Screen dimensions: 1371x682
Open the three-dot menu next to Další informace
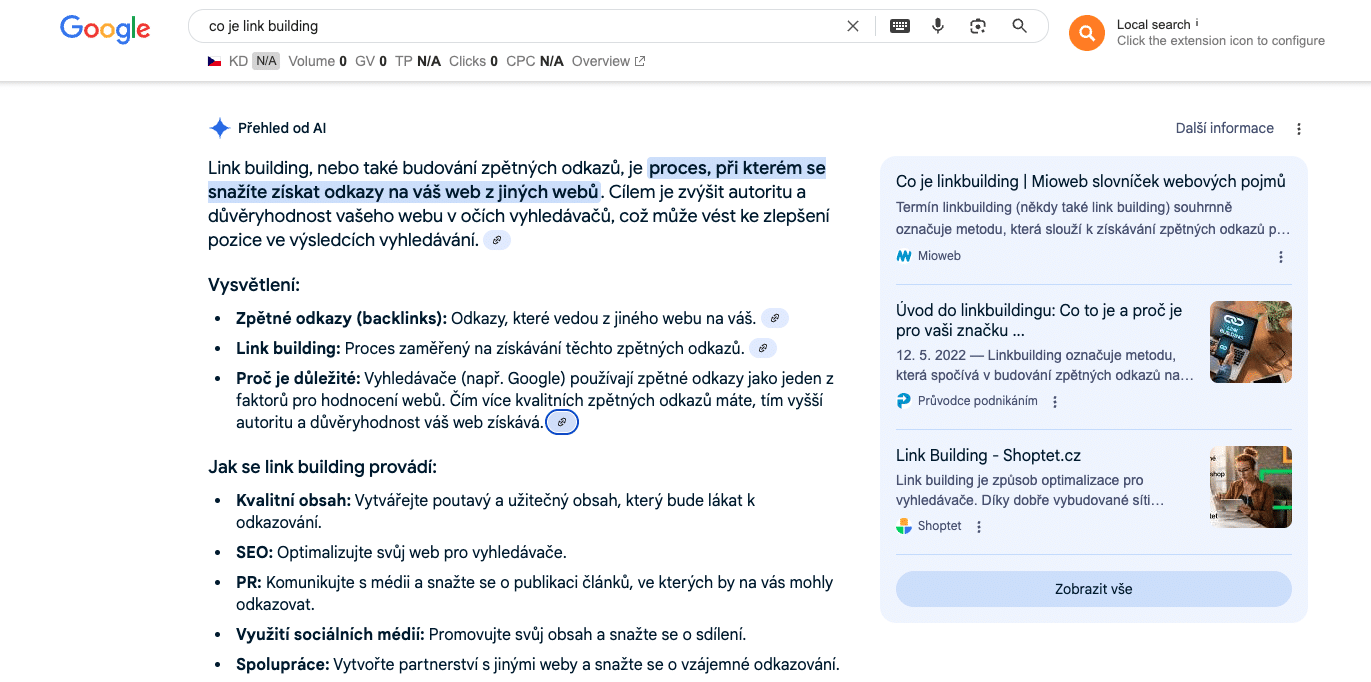click(x=1298, y=128)
